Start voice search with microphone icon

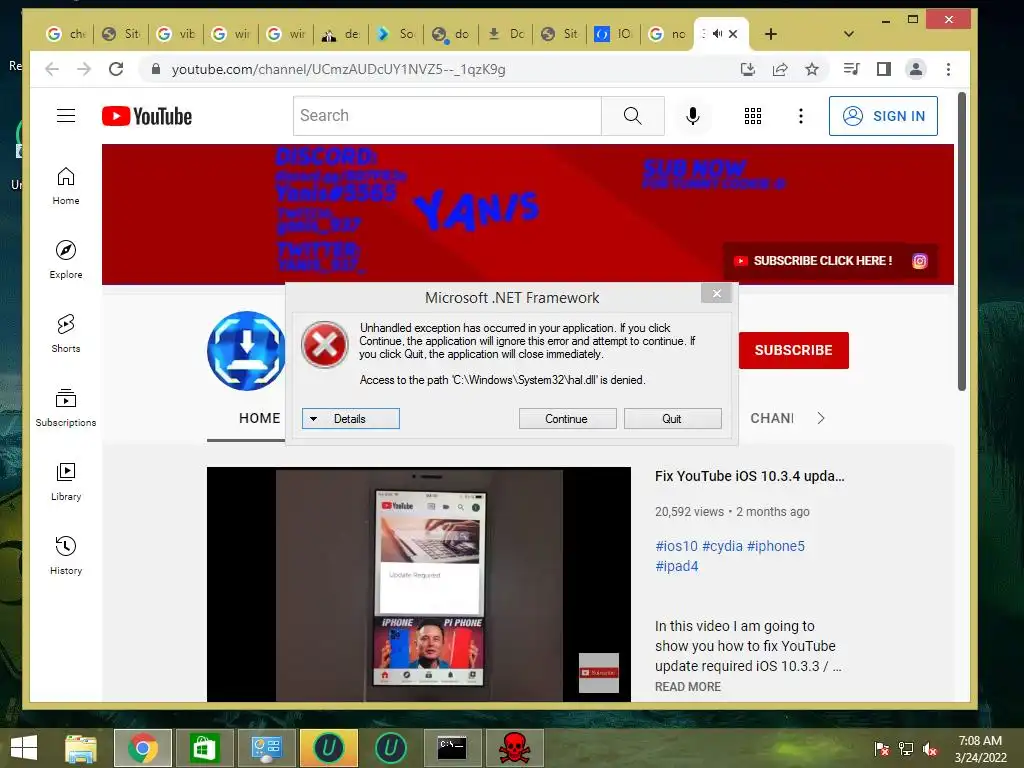[693, 116]
